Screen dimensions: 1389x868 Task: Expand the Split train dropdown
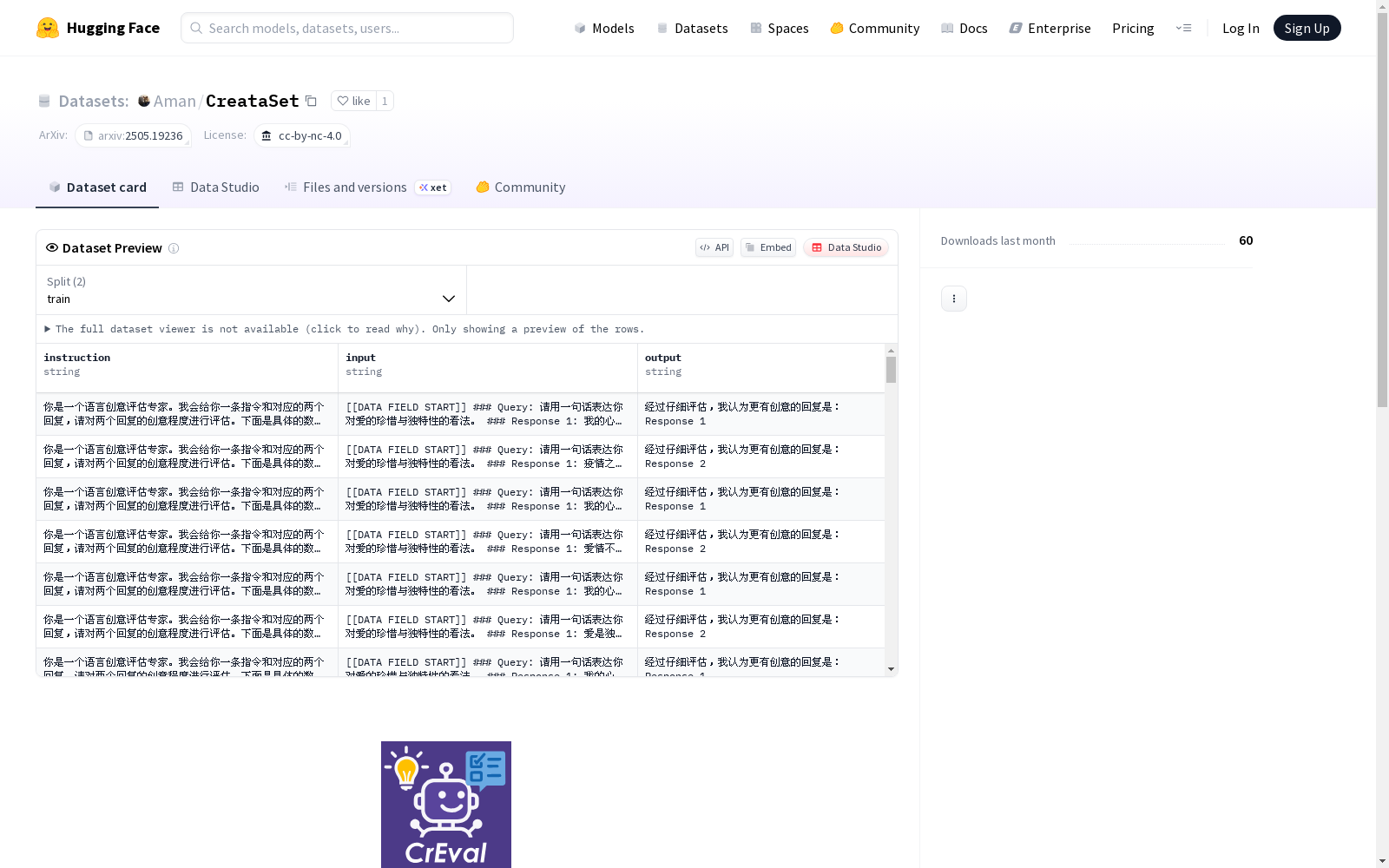pyautogui.click(x=252, y=290)
